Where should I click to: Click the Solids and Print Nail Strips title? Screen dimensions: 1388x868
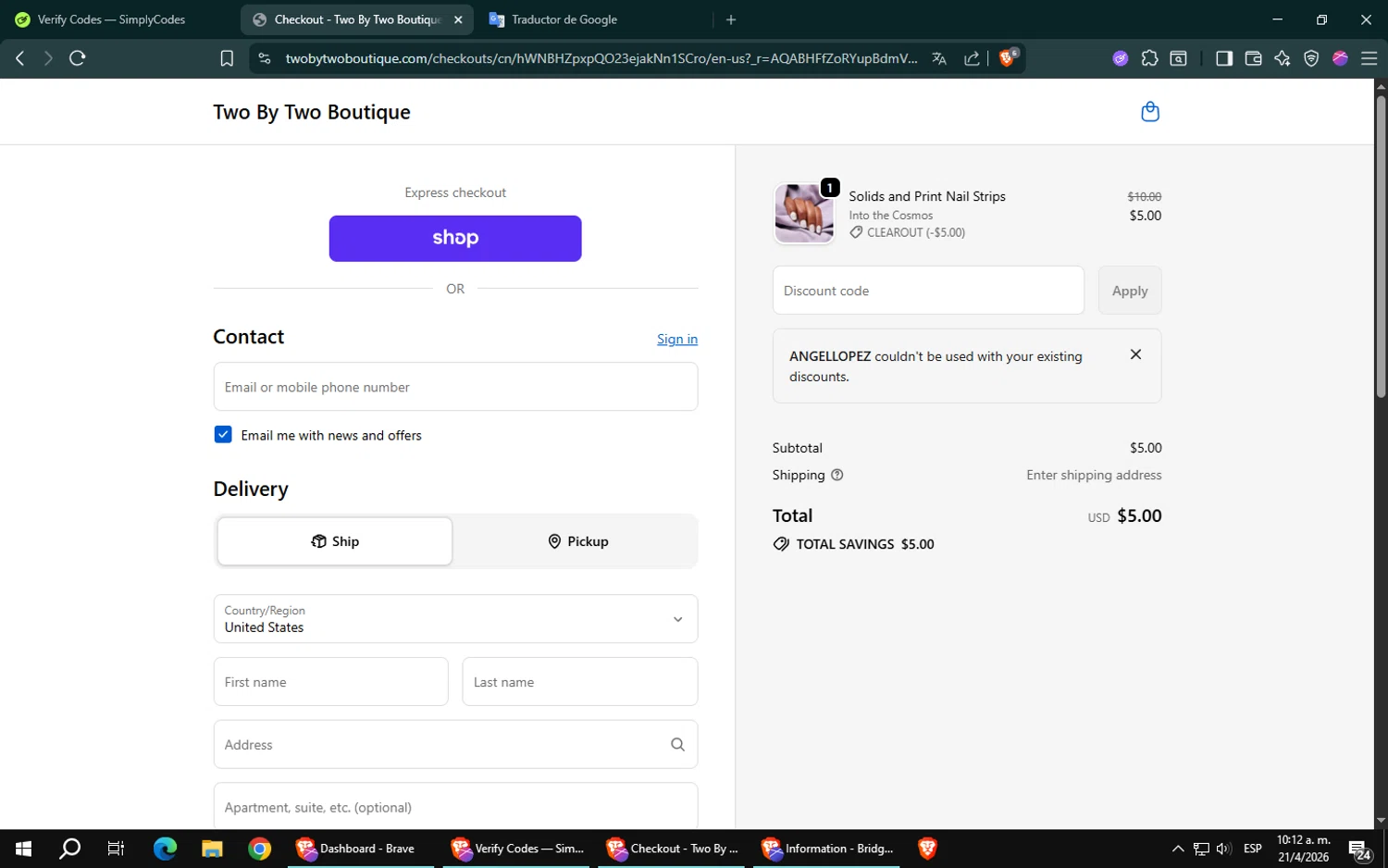(927, 196)
